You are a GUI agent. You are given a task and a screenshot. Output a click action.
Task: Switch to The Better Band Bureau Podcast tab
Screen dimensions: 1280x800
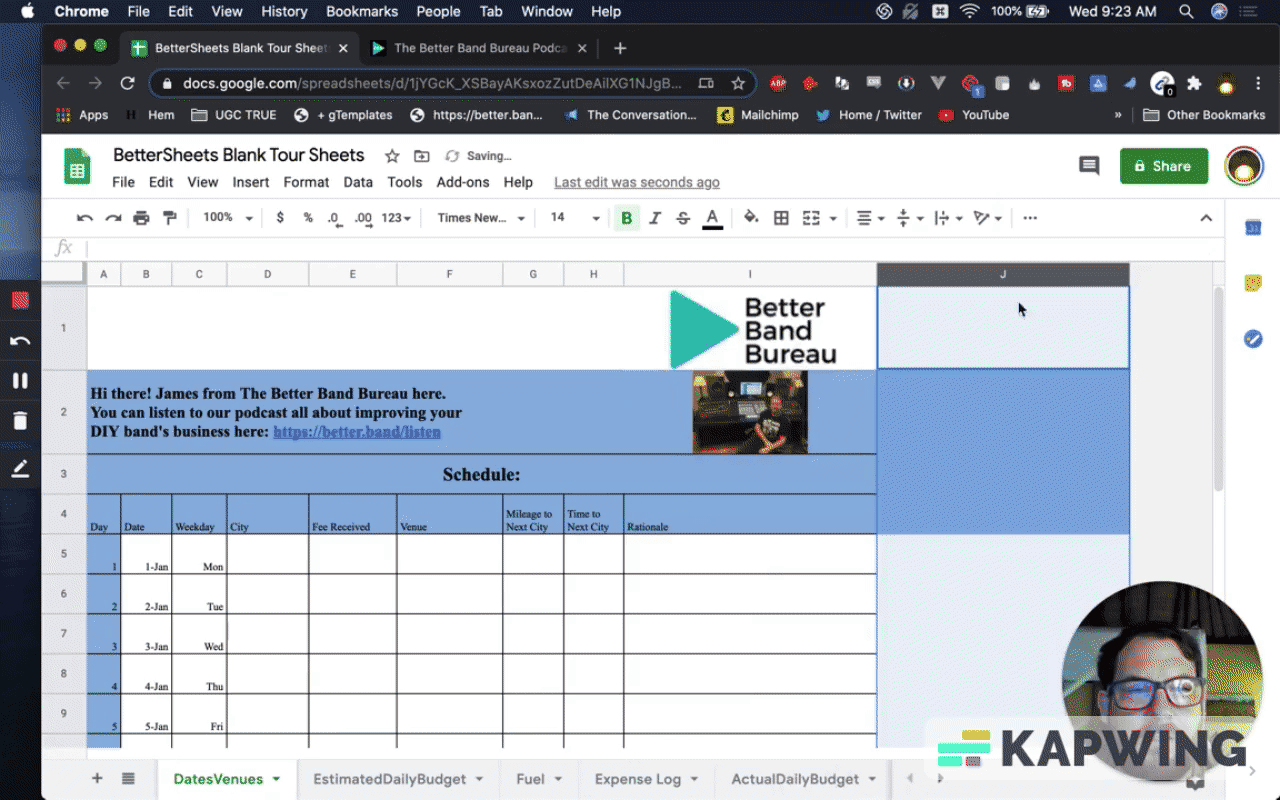(x=480, y=48)
